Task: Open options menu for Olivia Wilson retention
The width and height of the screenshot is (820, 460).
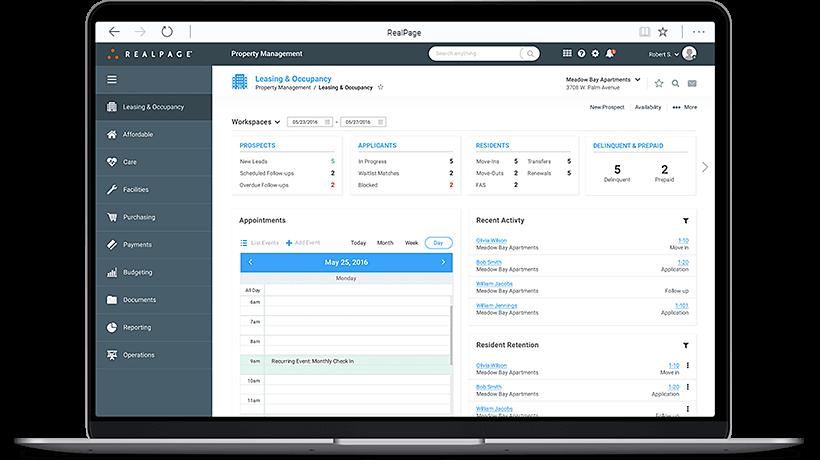Action: pyautogui.click(x=688, y=365)
